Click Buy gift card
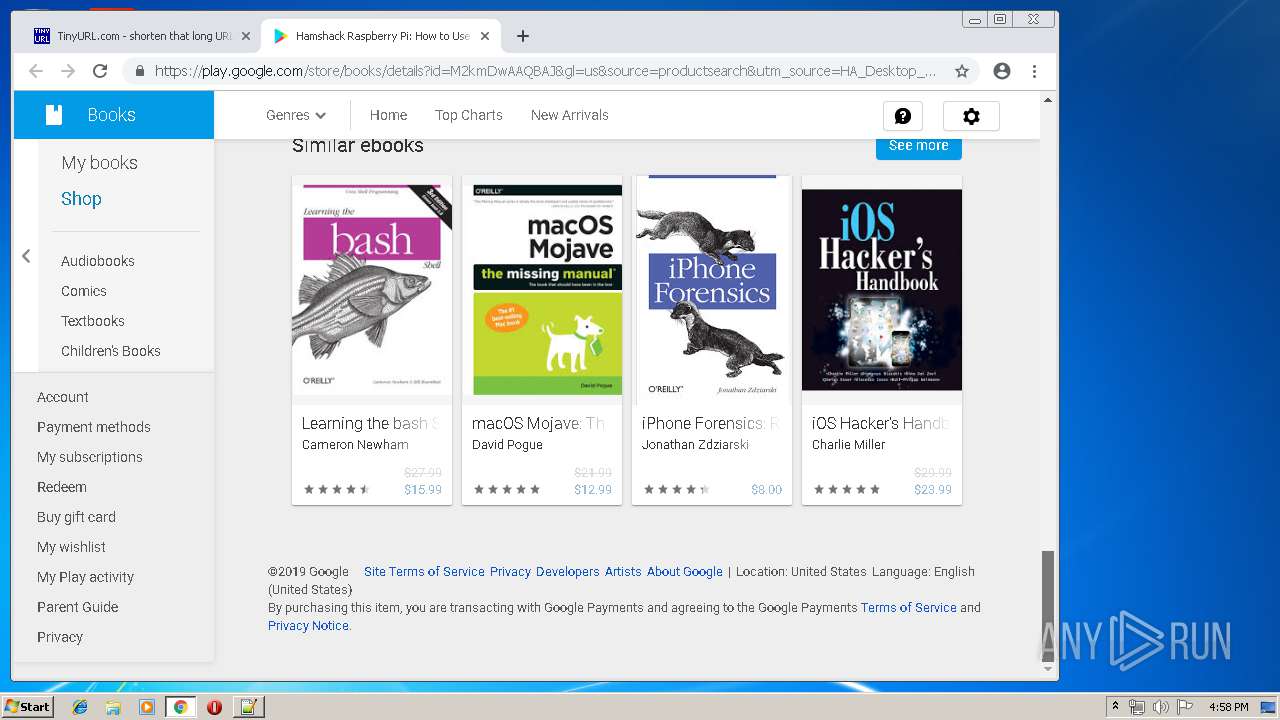The image size is (1280, 720). click(77, 517)
